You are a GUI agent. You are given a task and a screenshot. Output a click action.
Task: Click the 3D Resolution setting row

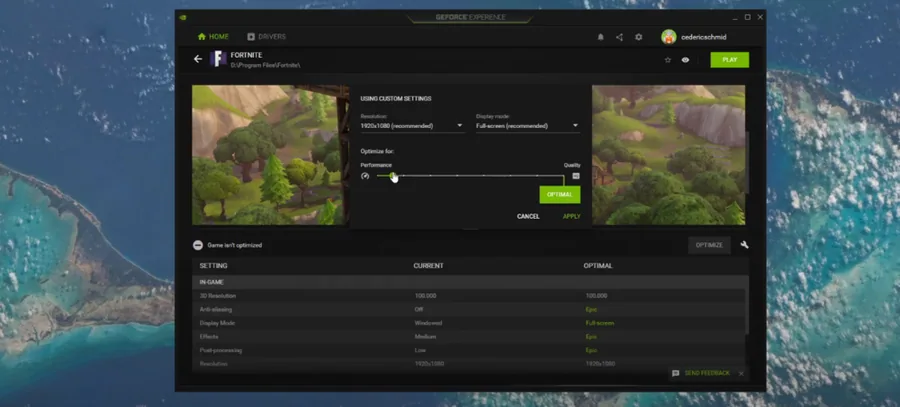pos(469,296)
